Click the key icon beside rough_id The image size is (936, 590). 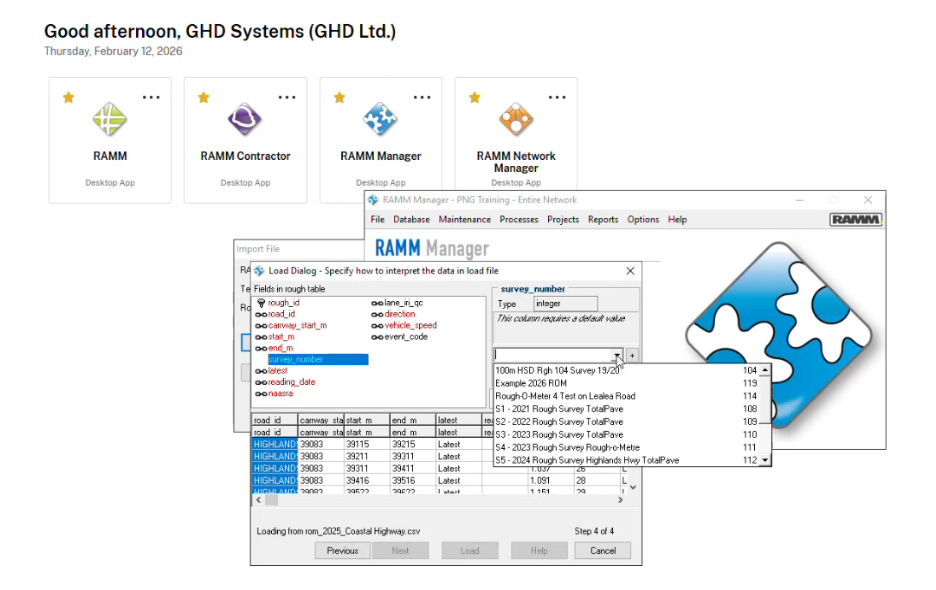[261, 303]
